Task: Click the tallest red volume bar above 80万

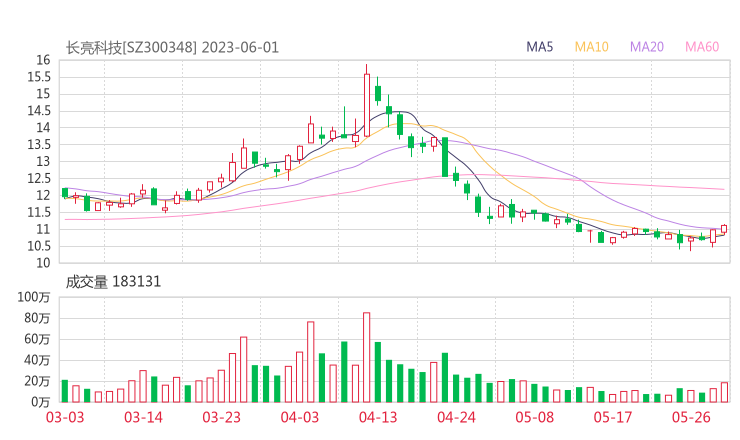Action: tap(367, 357)
